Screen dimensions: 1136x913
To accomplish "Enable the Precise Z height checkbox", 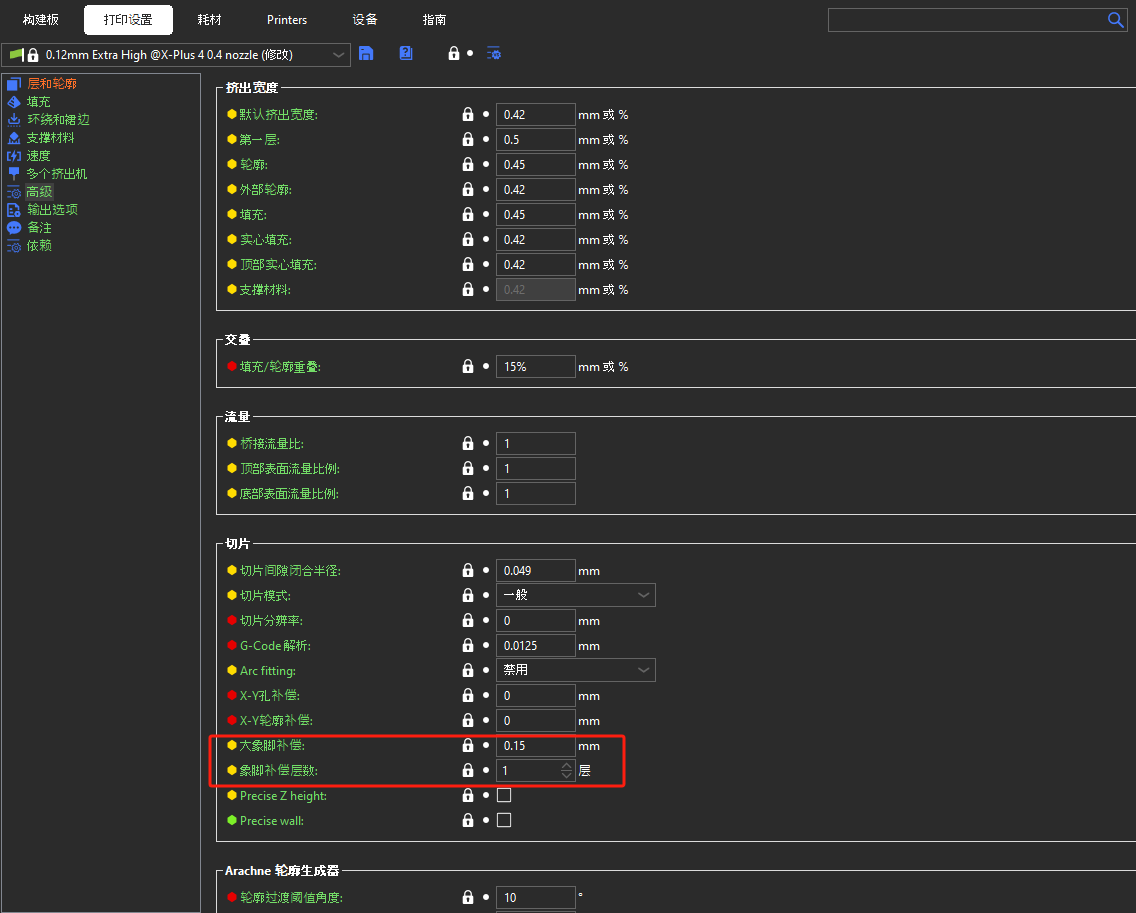I will click(x=504, y=796).
